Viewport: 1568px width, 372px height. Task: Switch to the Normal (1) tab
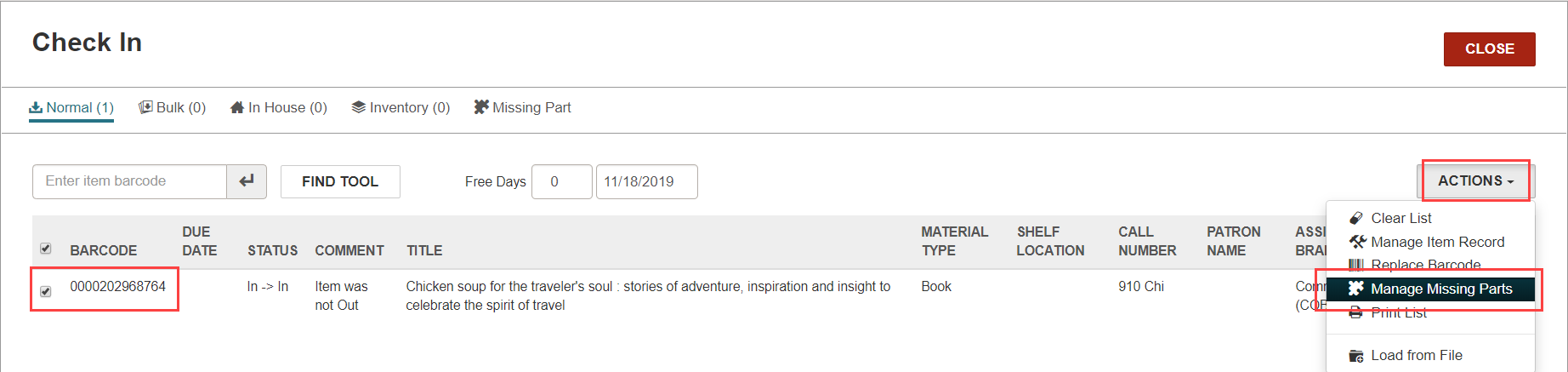(x=71, y=107)
